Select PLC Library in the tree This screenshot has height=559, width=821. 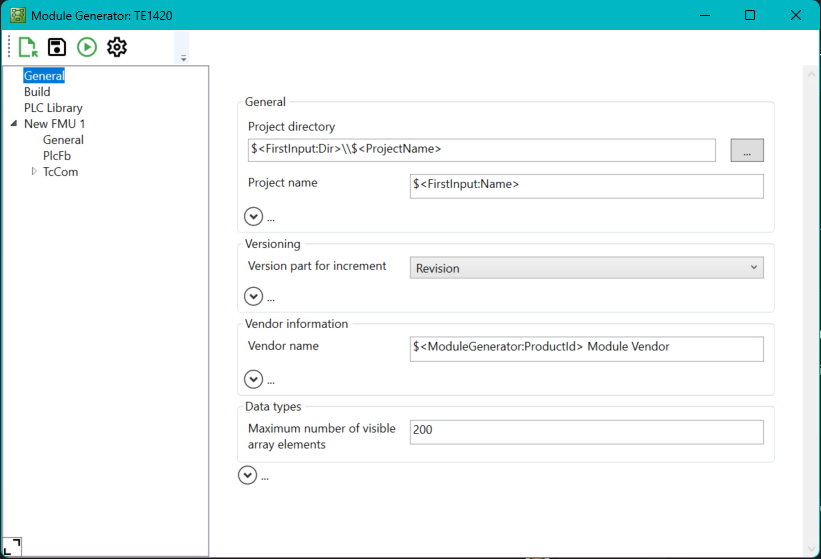coord(53,108)
